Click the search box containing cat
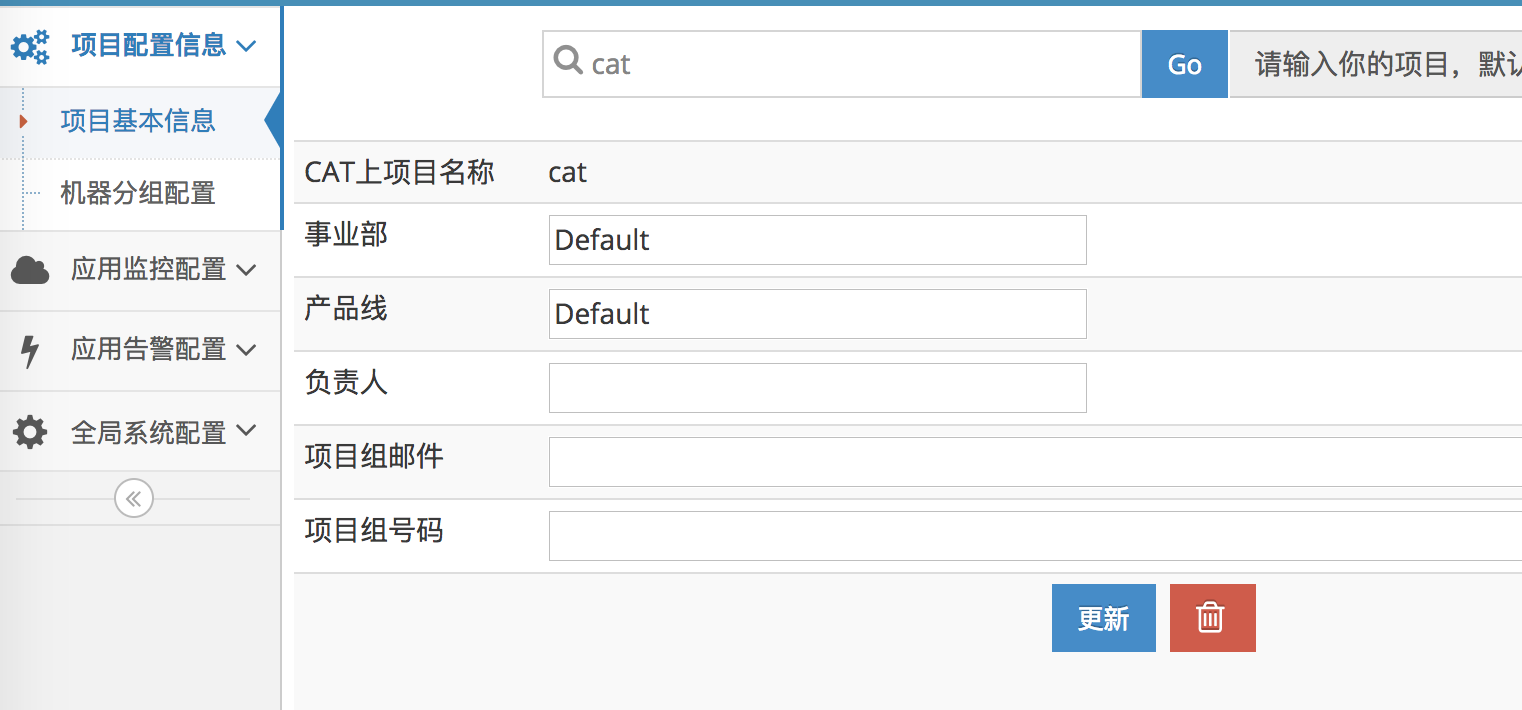 tap(840, 63)
